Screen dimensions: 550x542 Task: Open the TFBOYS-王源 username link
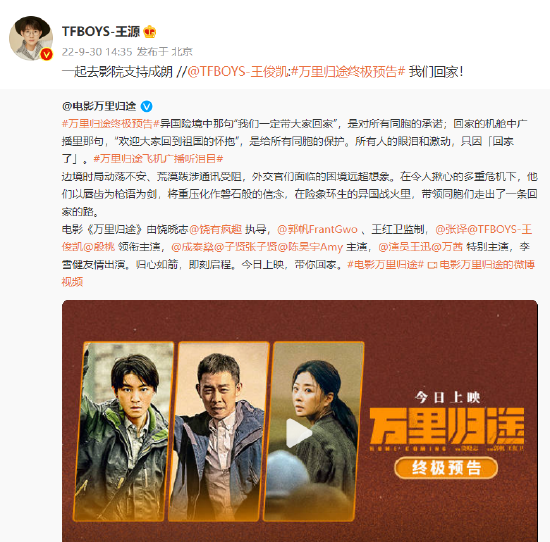[x=101, y=32]
